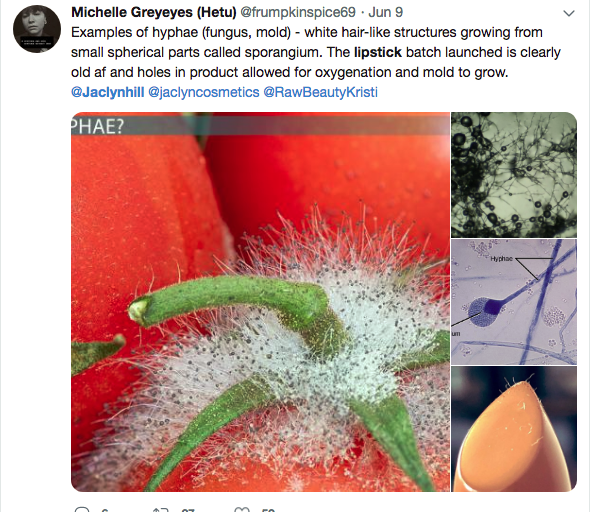Click the retweet count number
Screen dimensions: 590x512
tap(188, 510)
